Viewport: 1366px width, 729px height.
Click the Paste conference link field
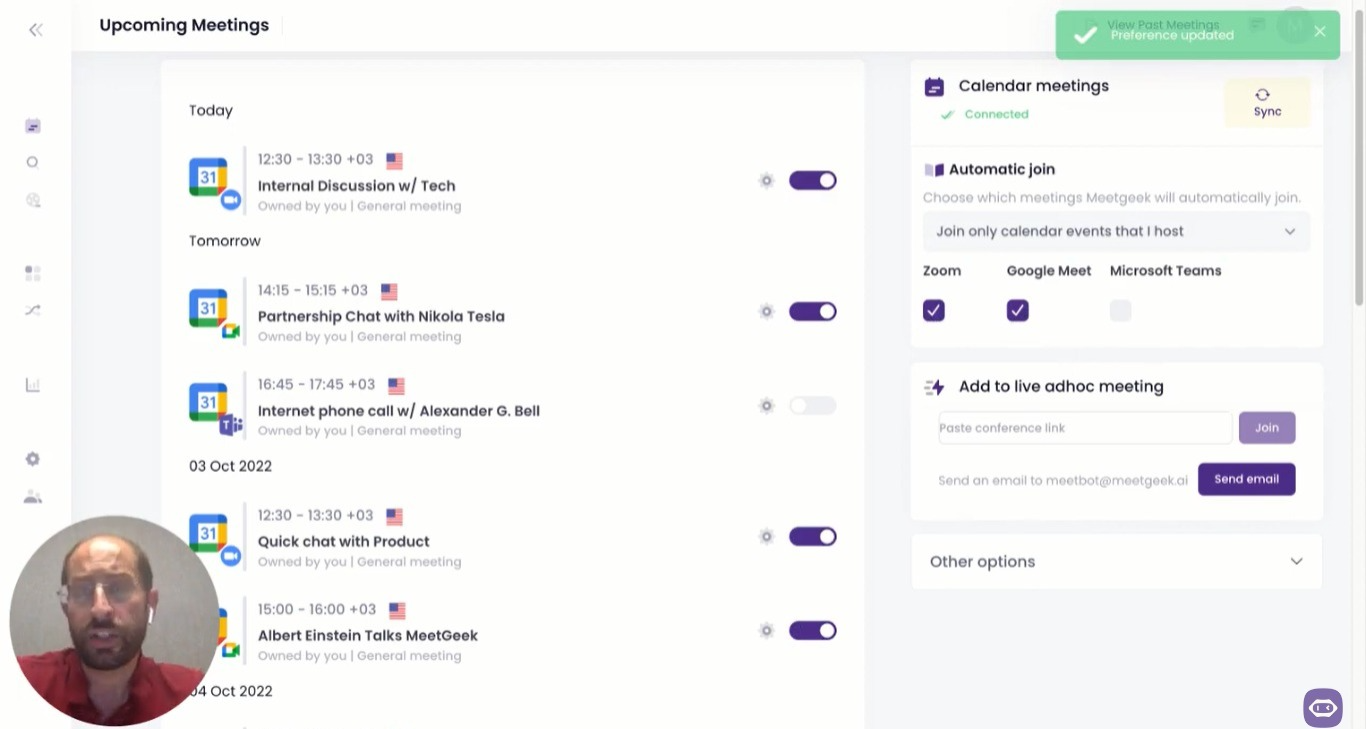(x=1085, y=428)
